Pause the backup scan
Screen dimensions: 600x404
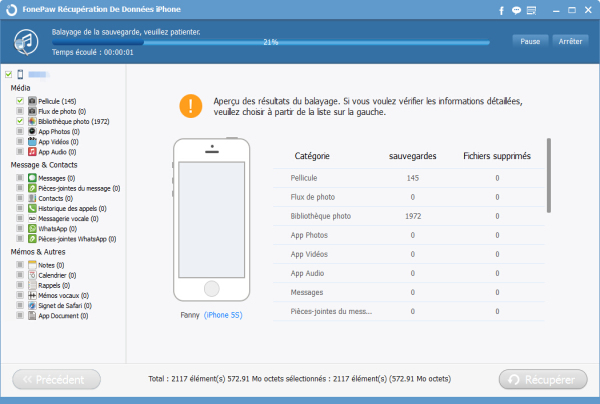click(530, 41)
